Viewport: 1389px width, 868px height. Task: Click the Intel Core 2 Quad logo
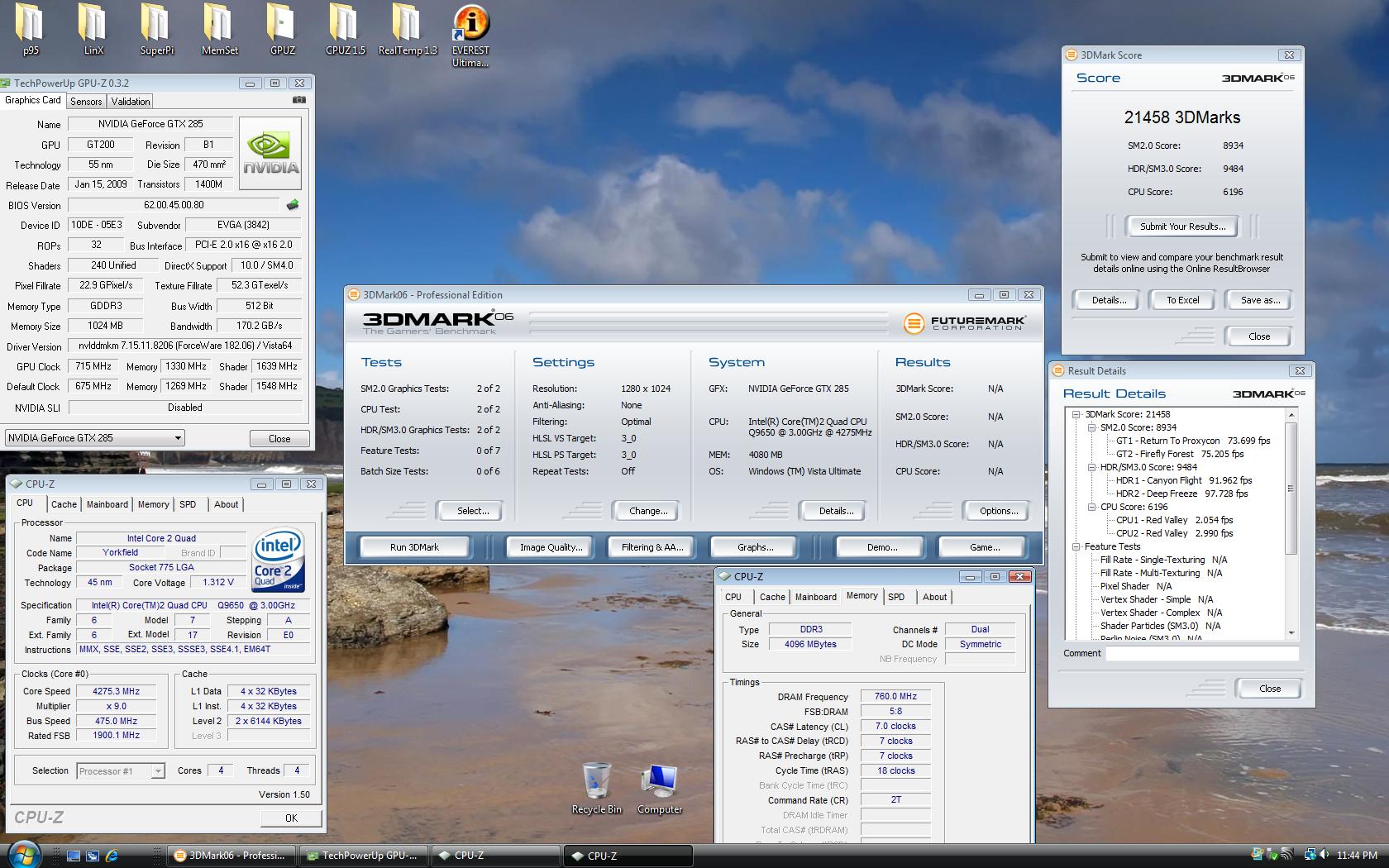(278, 561)
